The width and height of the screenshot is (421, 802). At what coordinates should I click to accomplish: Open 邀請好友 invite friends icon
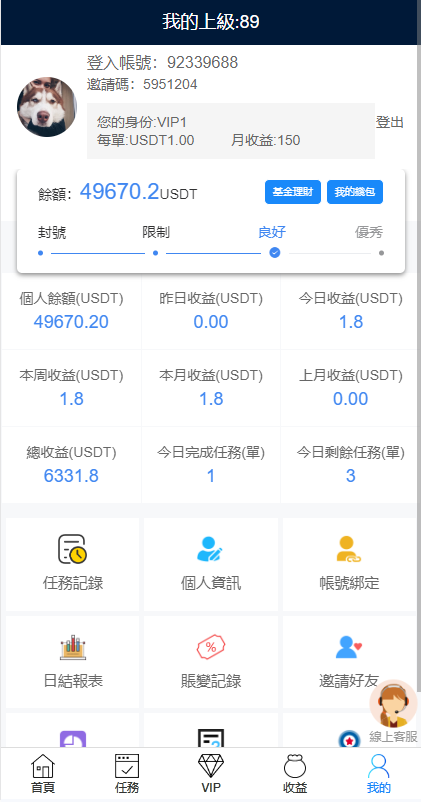(x=349, y=648)
